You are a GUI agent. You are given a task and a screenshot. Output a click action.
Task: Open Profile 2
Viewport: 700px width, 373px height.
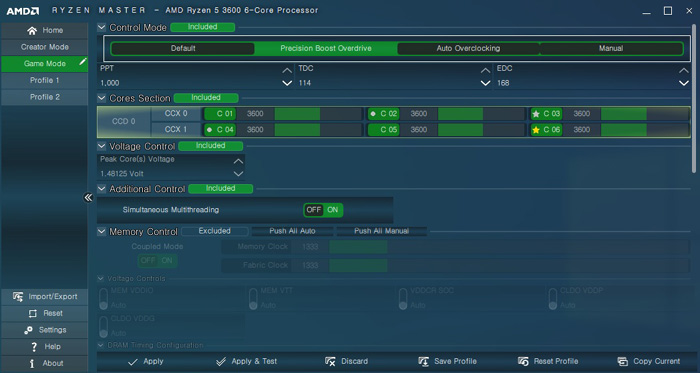45,97
